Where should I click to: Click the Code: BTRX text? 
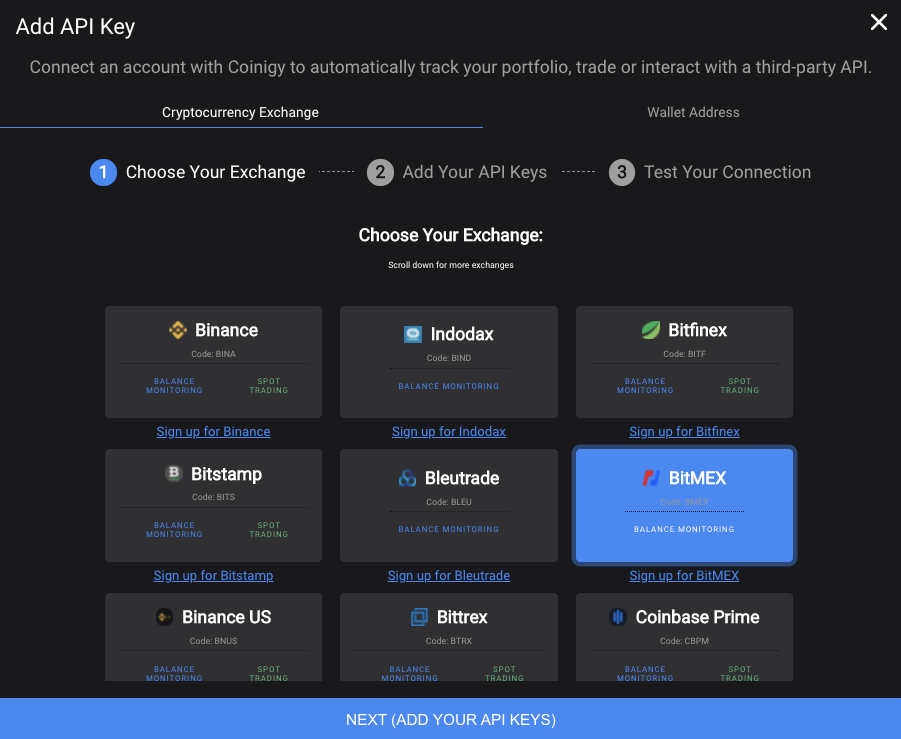point(449,641)
